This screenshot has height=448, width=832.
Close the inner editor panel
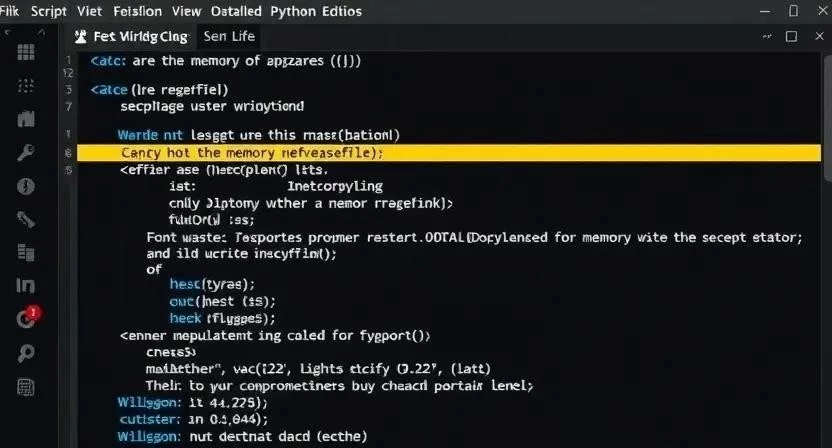(815, 36)
